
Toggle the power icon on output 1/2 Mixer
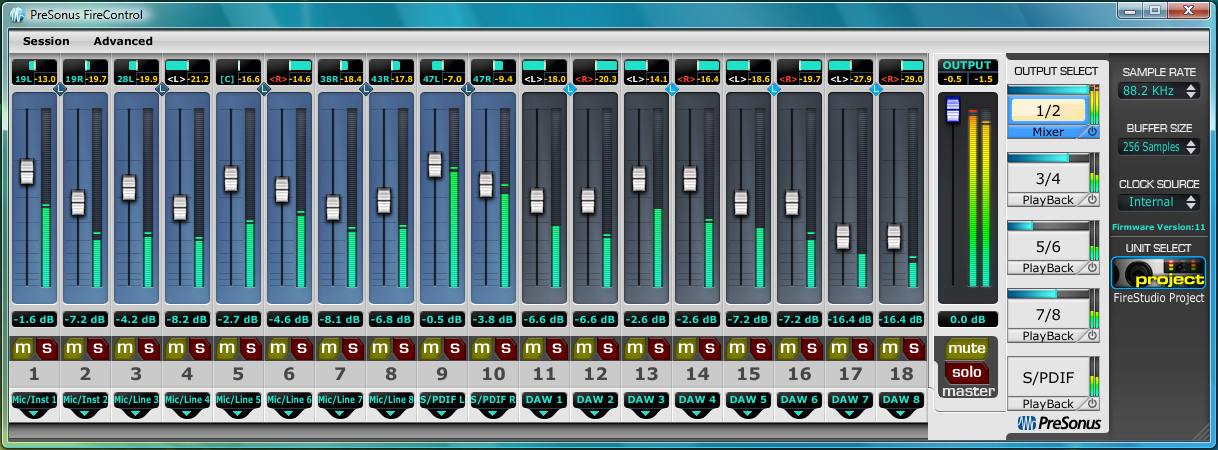pos(1092,132)
